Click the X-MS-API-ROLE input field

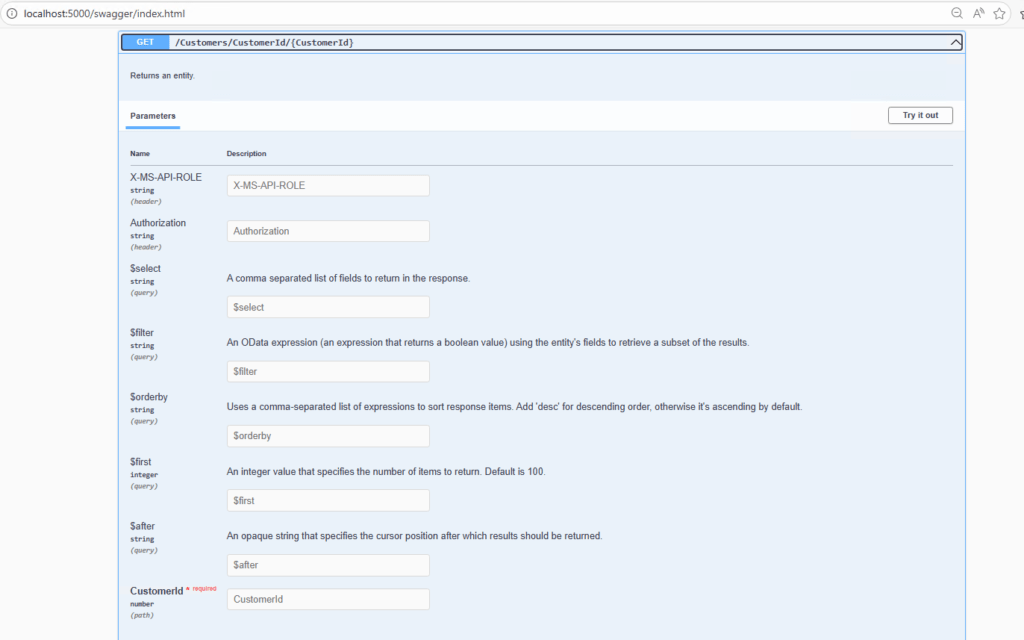(328, 186)
